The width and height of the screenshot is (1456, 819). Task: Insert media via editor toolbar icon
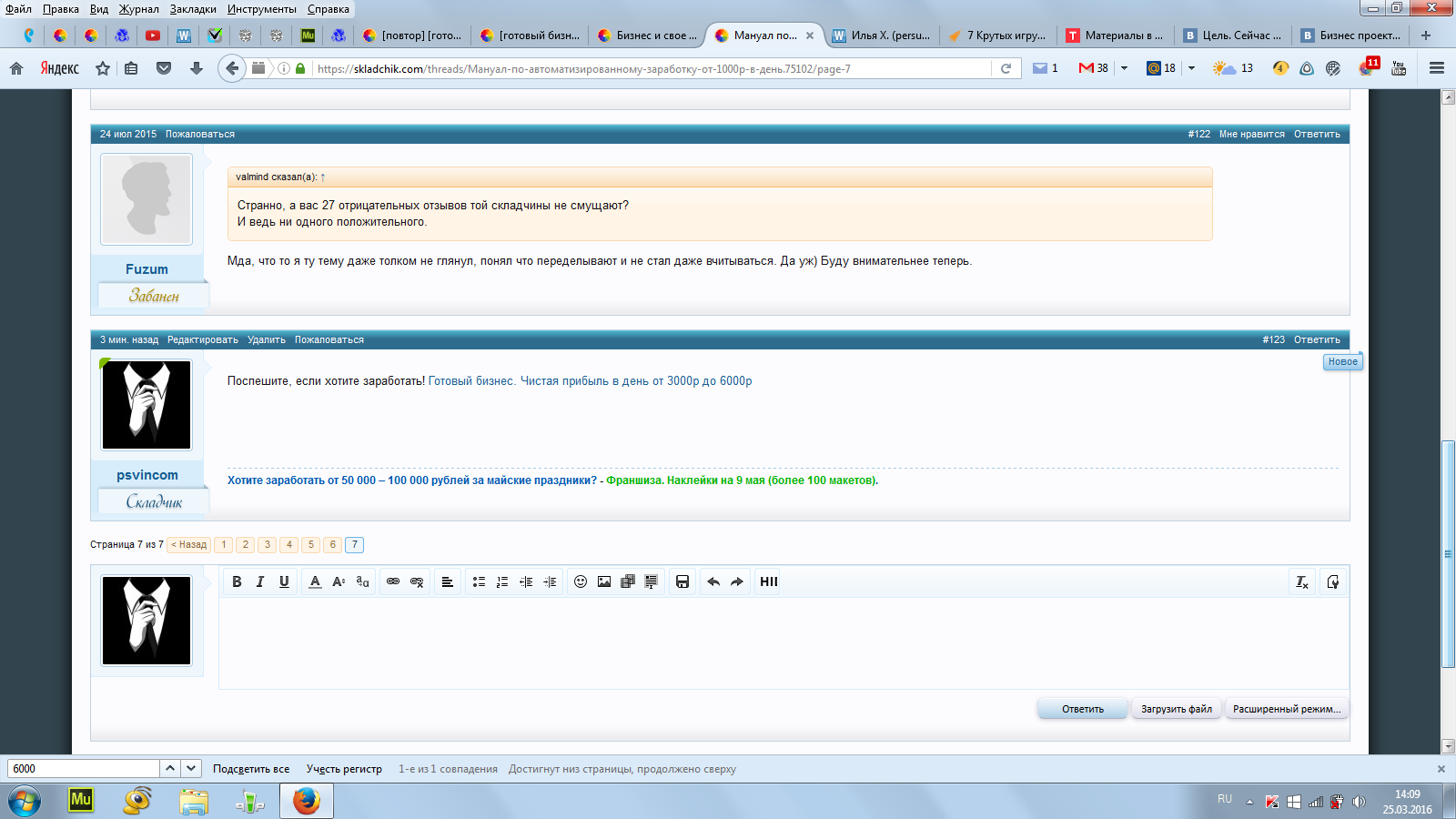[x=628, y=581]
